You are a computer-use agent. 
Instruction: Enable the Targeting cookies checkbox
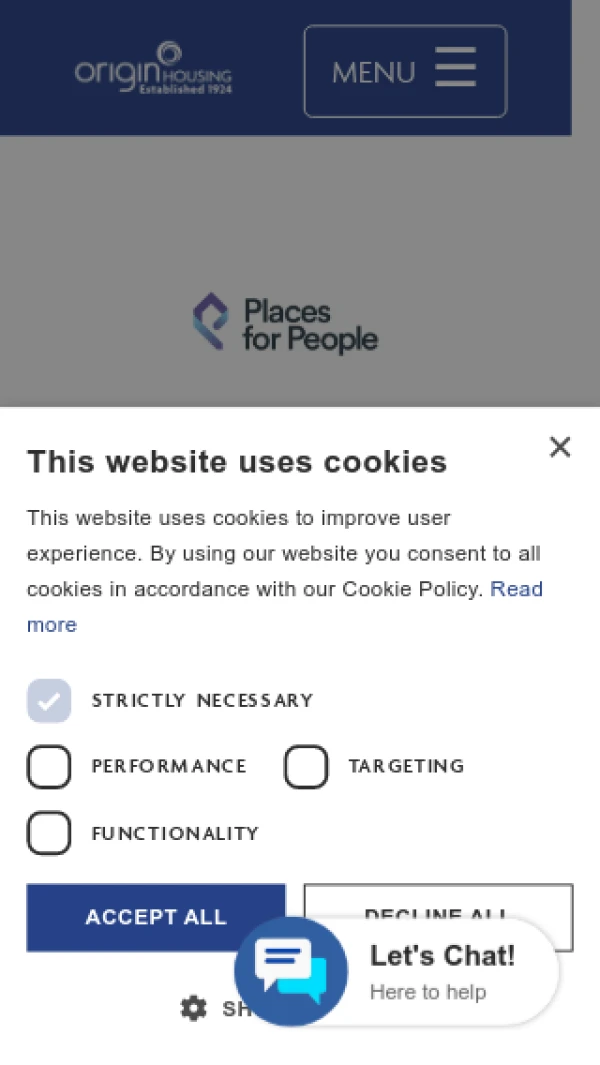306,767
